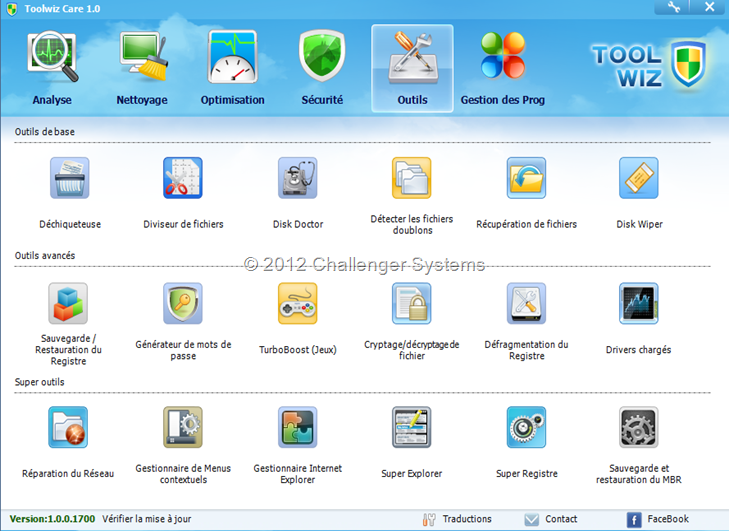Click the Super Registre label
This screenshot has height=531, width=729.
pyautogui.click(x=527, y=473)
